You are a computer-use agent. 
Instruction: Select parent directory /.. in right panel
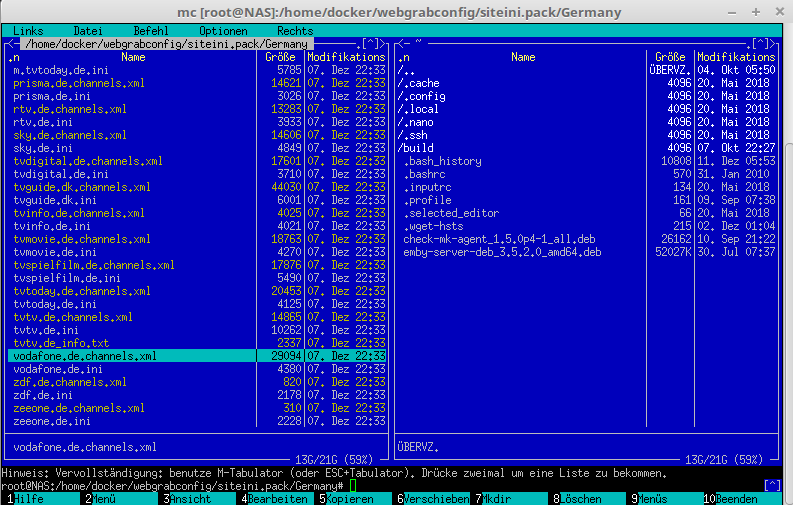tap(406, 70)
